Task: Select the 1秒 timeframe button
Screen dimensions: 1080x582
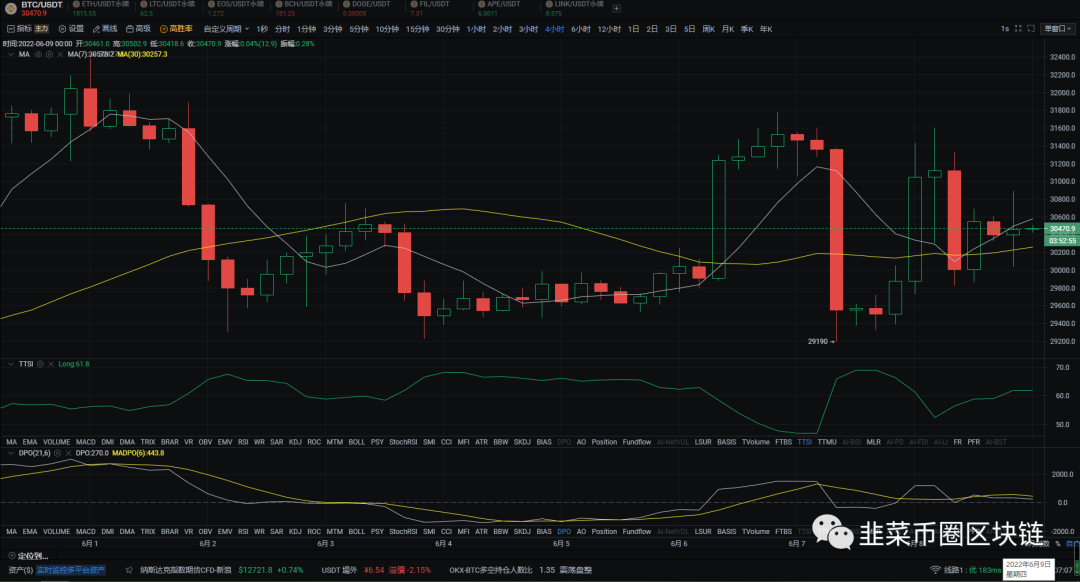Action: tap(262, 29)
